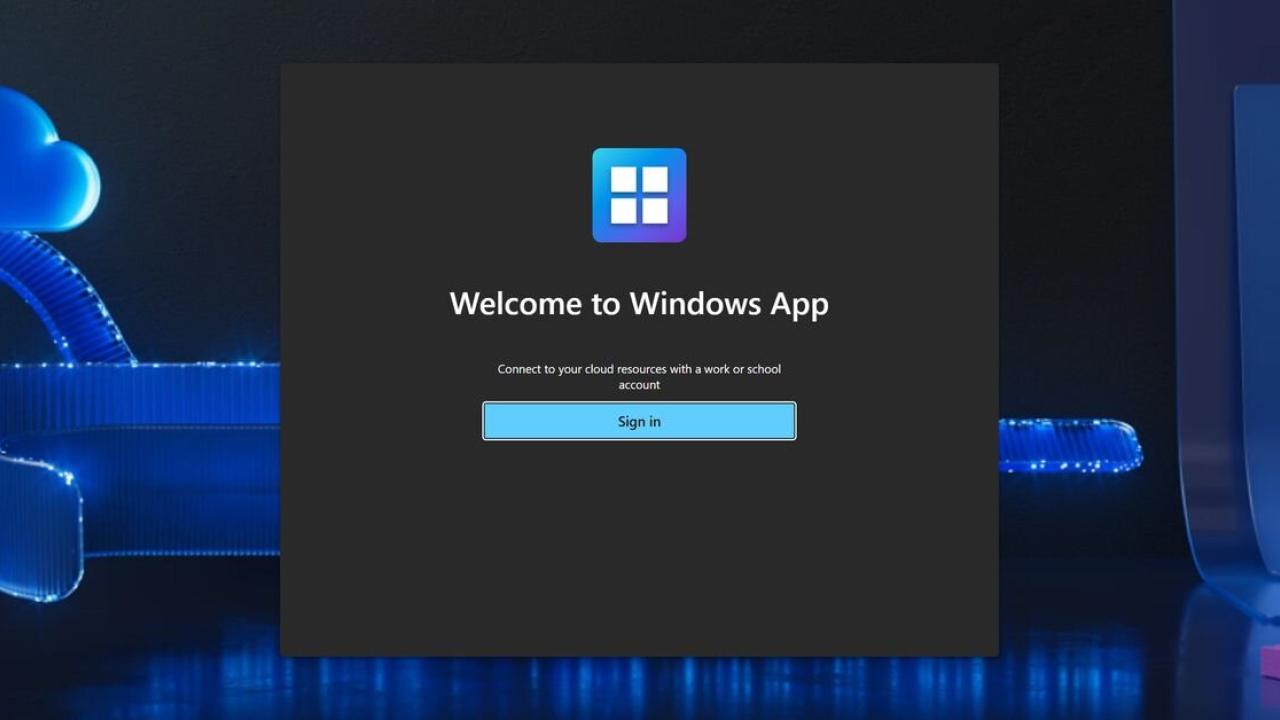Select the 'Connect to your cloud resources' description text
The image size is (1280, 720).
(x=639, y=377)
